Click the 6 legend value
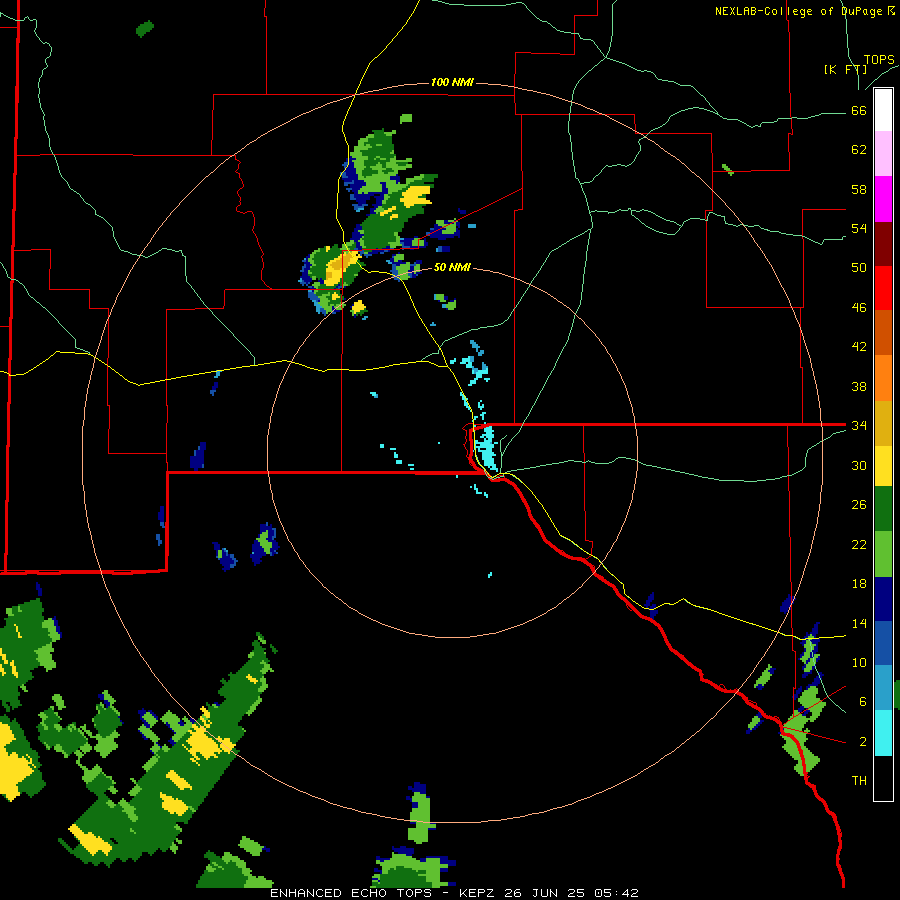The width and height of the screenshot is (900, 900). [x=863, y=701]
